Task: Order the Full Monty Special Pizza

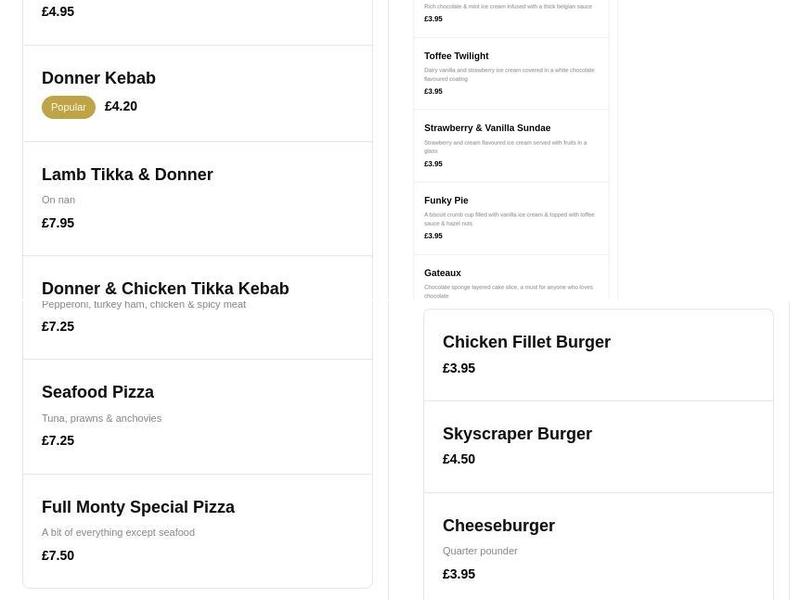Action: [137, 507]
